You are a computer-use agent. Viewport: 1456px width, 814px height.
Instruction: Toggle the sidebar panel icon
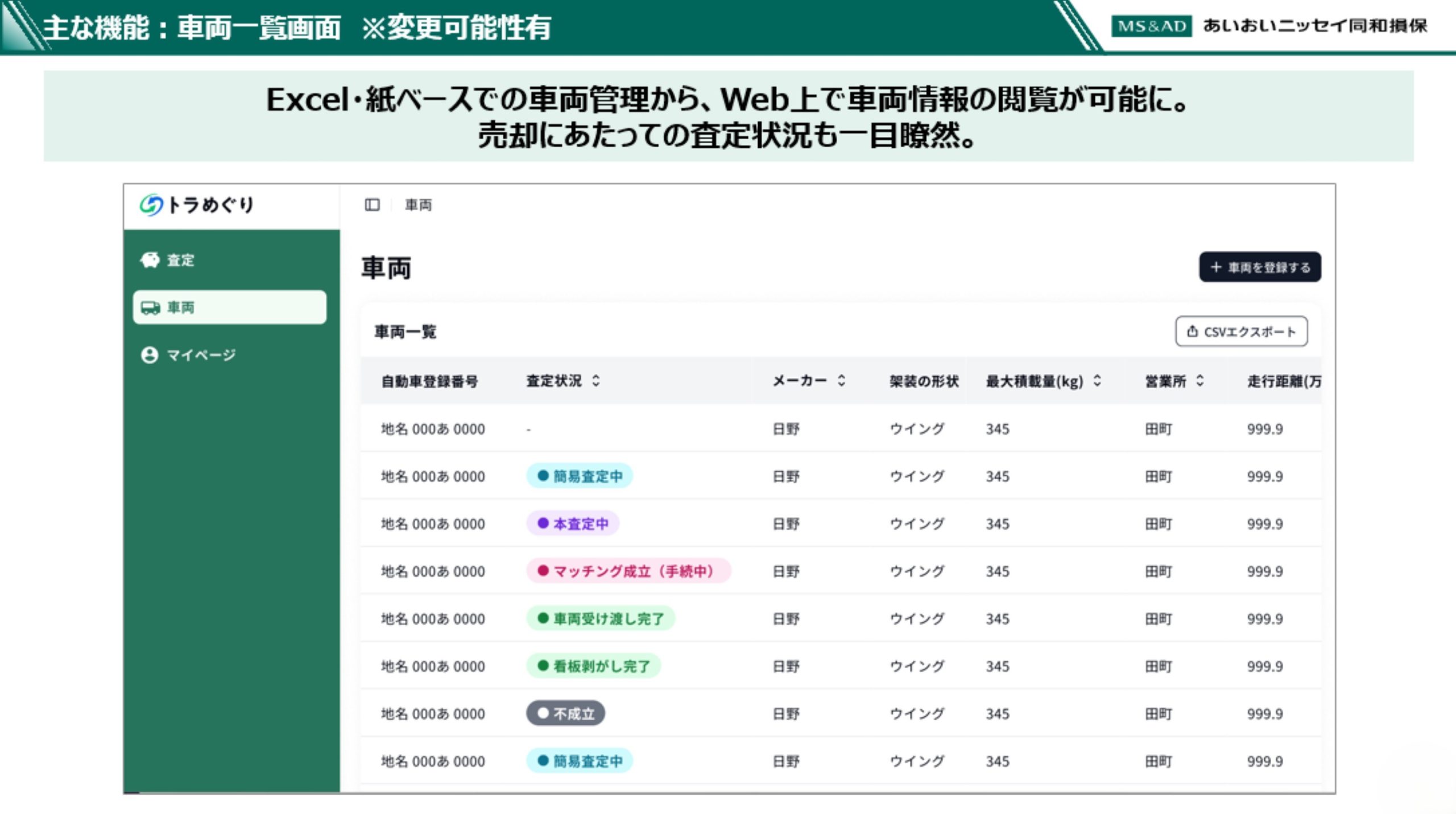tap(372, 205)
